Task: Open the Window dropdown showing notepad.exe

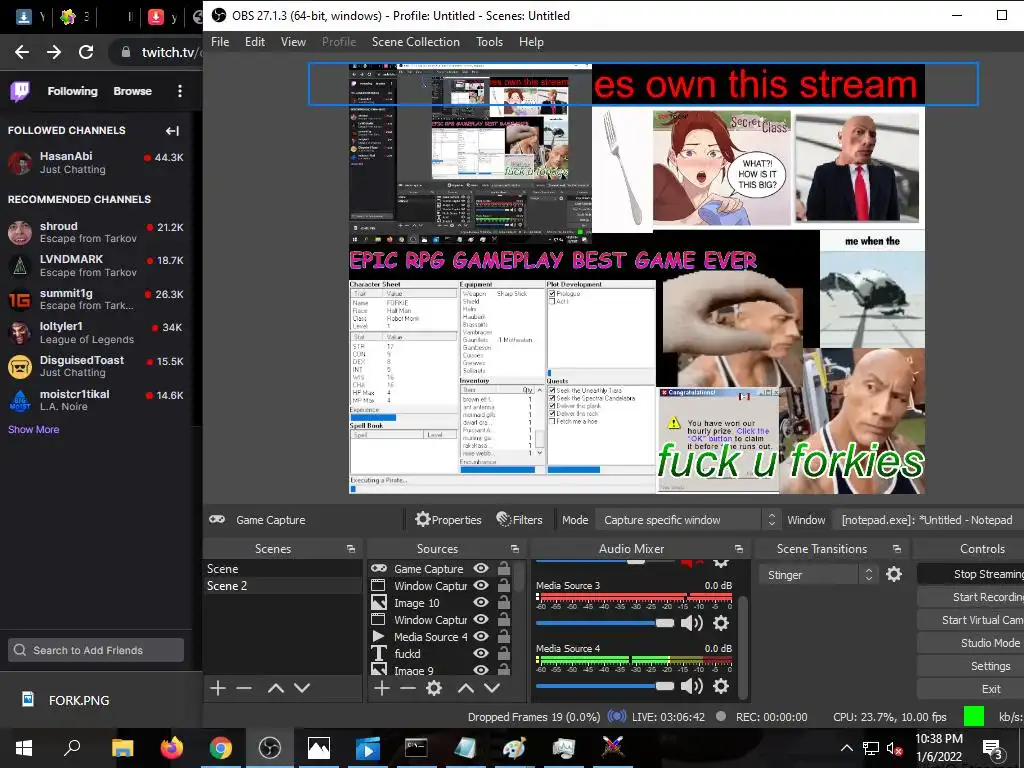Action: [x=929, y=520]
